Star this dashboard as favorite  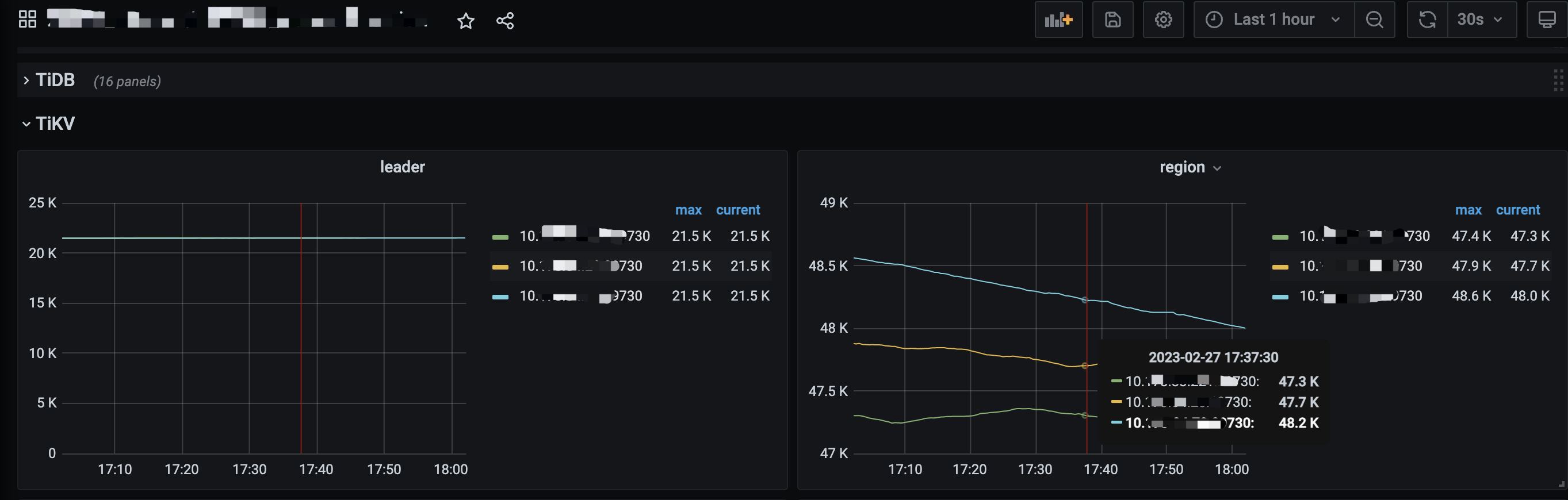[x=466, y=21]
